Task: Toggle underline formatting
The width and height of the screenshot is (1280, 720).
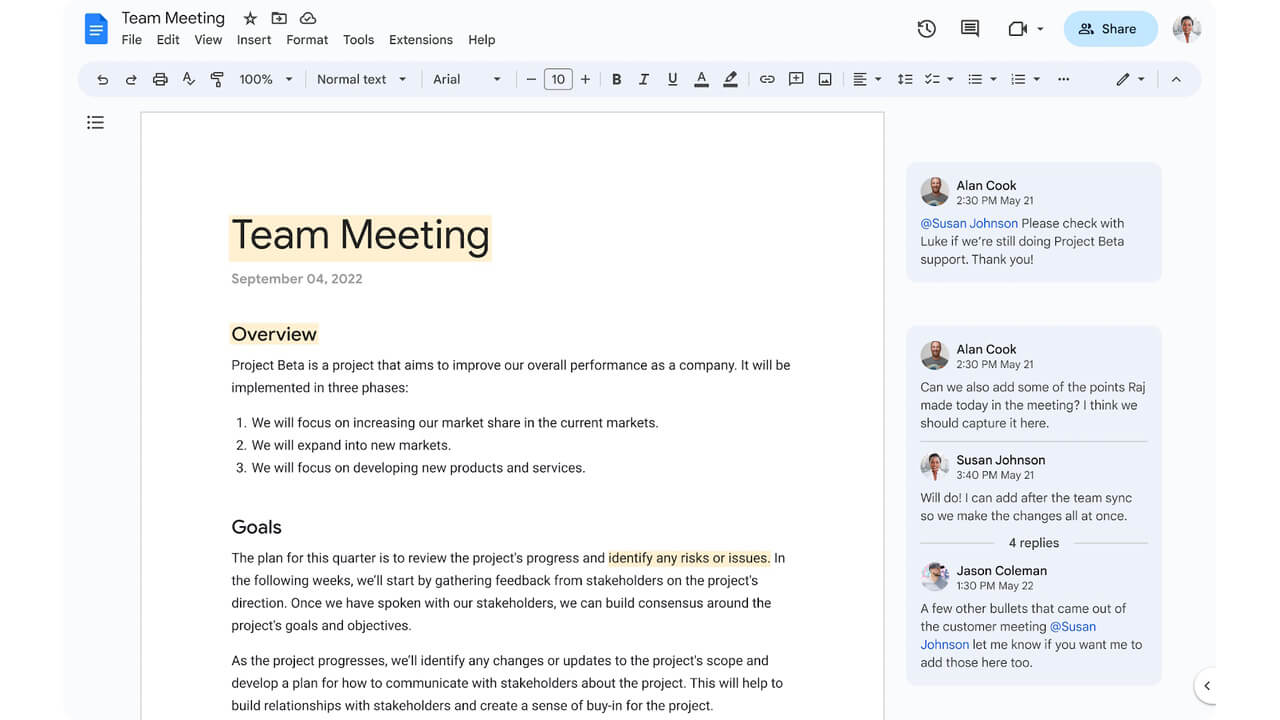Action: pos(672,79)
